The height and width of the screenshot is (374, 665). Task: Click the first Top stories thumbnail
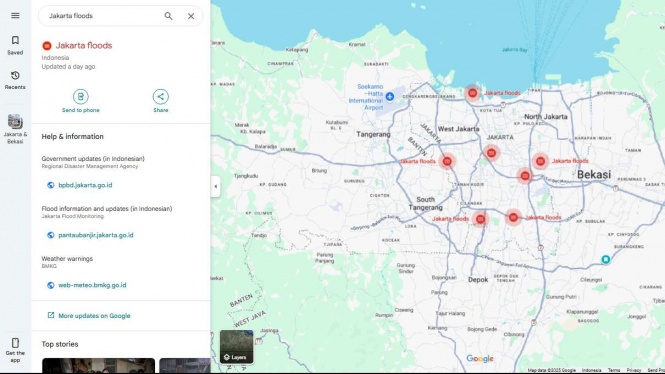[x=98, y=366]
